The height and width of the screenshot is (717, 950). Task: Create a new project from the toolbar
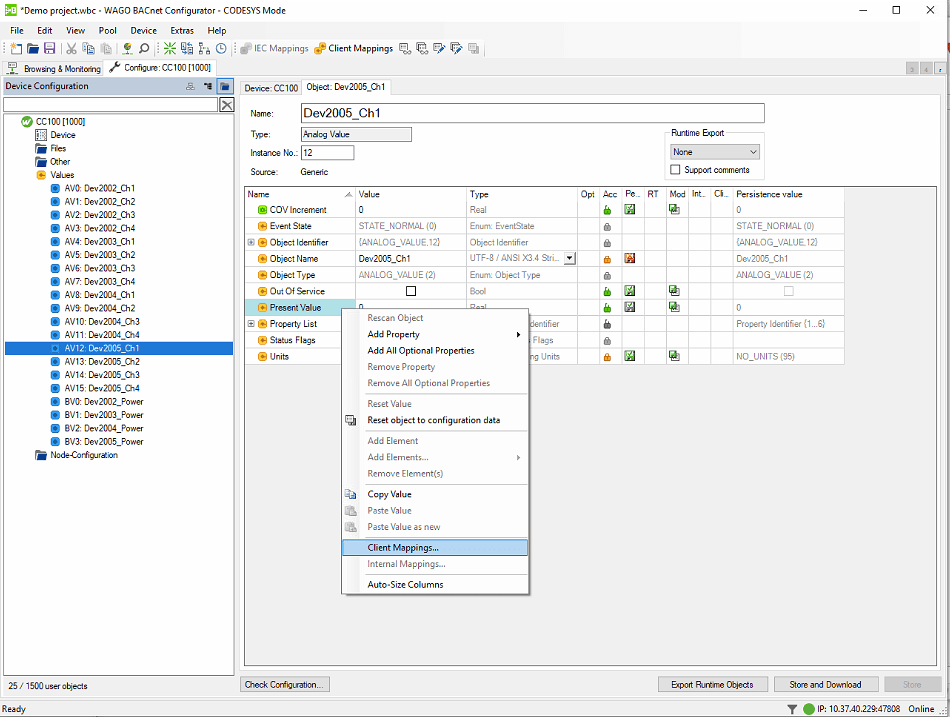coord(16,48)
